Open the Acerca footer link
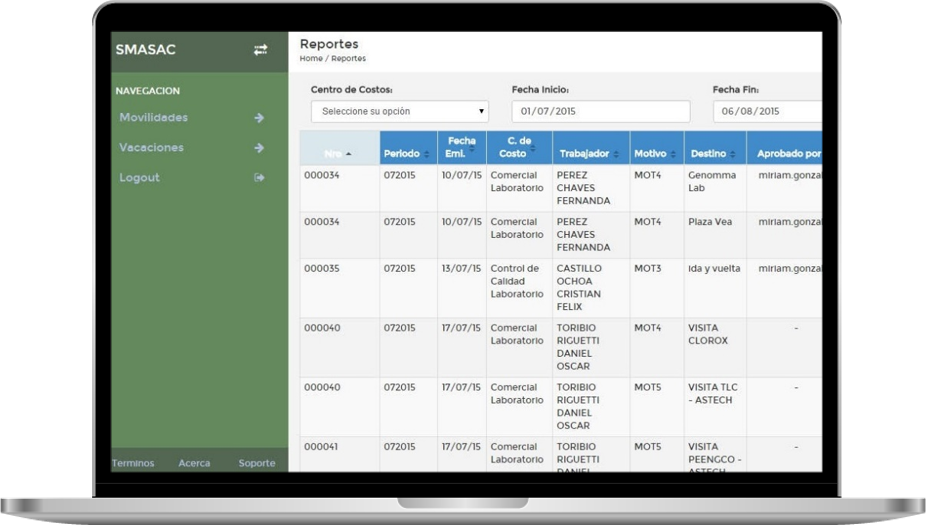926x525 pixels. coord(194,463)
